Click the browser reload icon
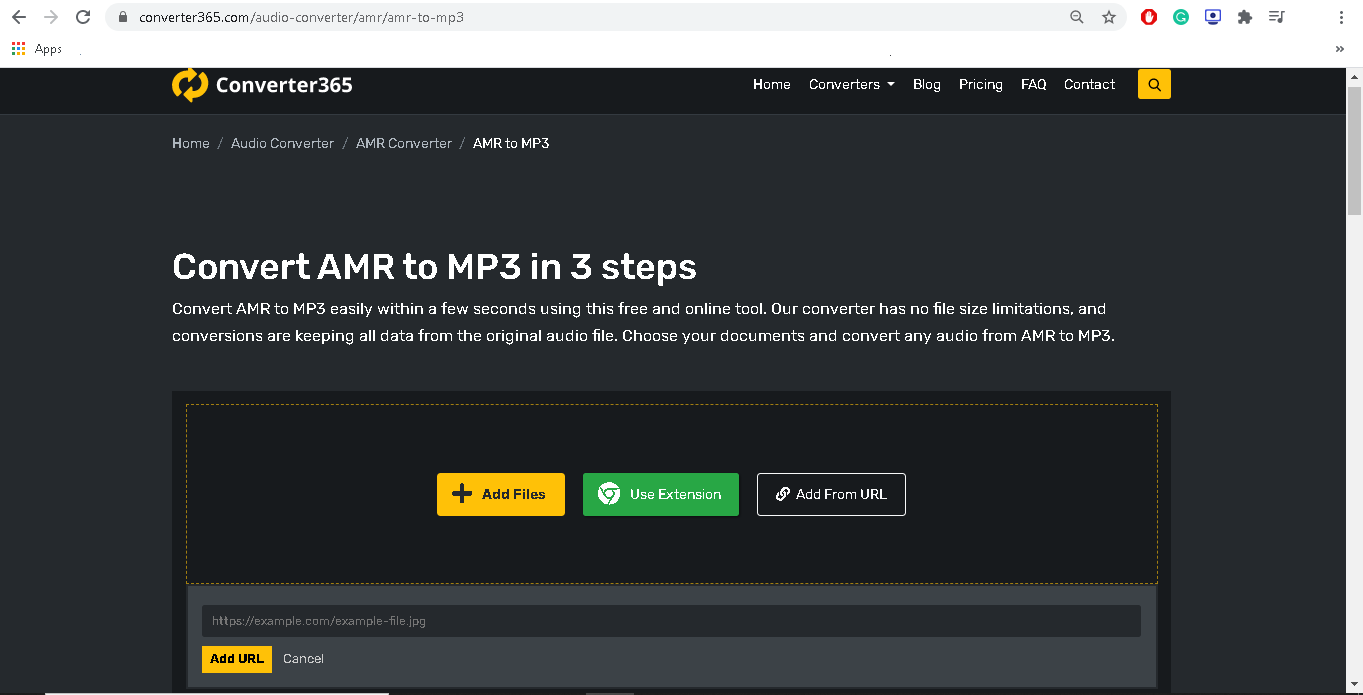The width and height of the screenshot is (1363, 695). pyautogui.click(x=83, y=17)
